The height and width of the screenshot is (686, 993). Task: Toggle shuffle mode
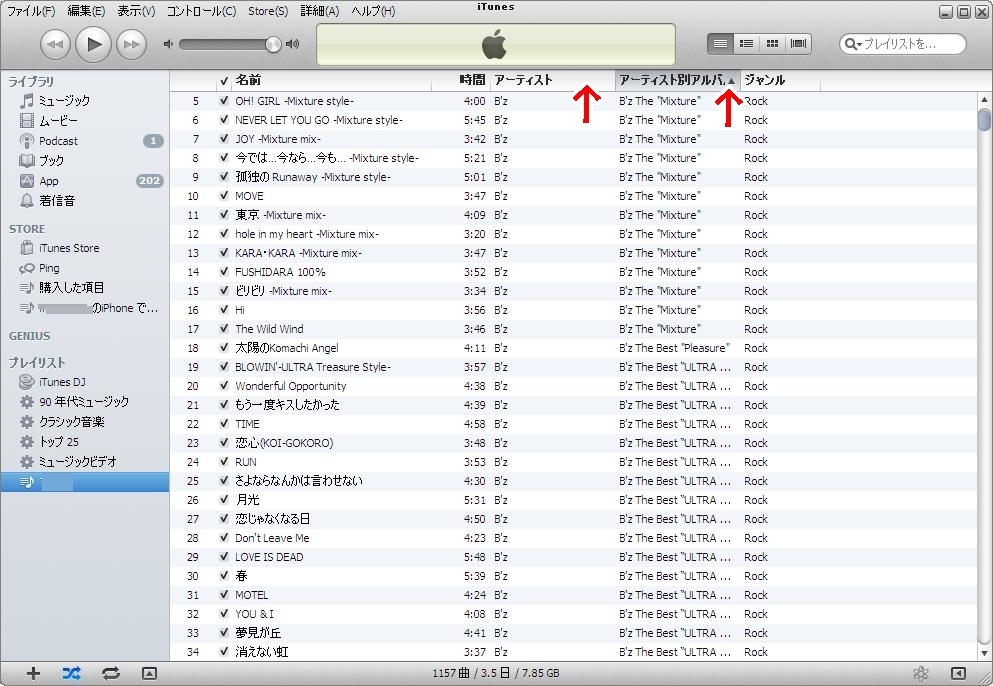coord(72,673)
